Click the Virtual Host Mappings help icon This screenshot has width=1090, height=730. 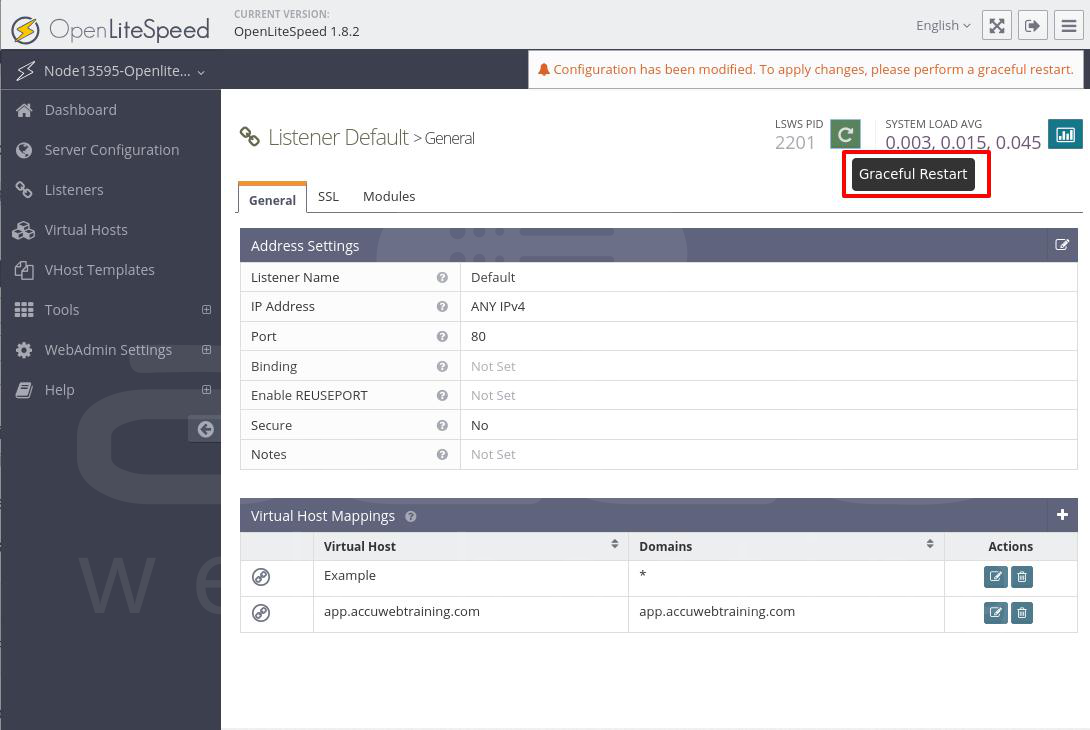[x=411, y=517]
